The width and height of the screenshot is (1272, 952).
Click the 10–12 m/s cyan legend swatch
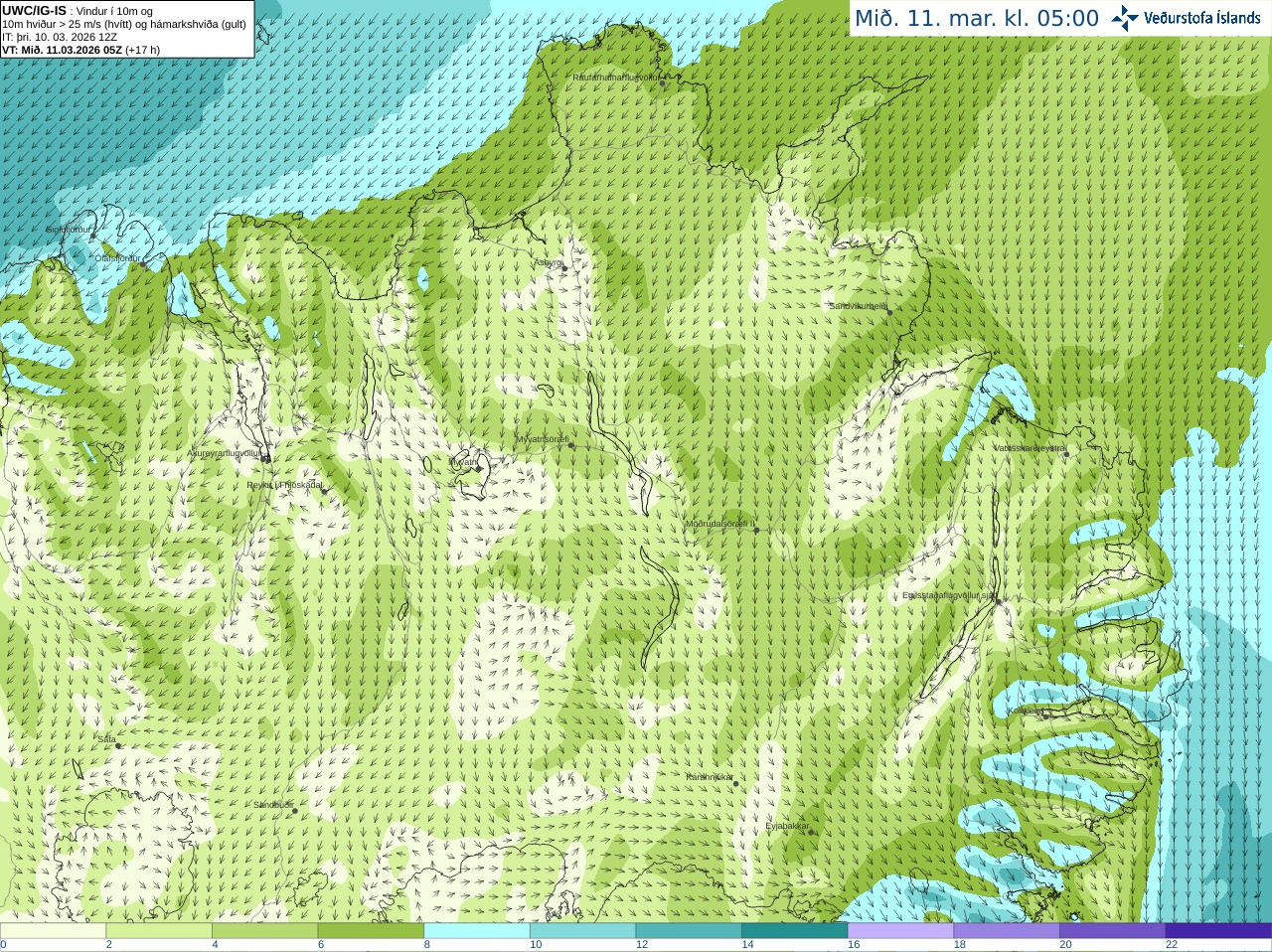click(583, 930)
